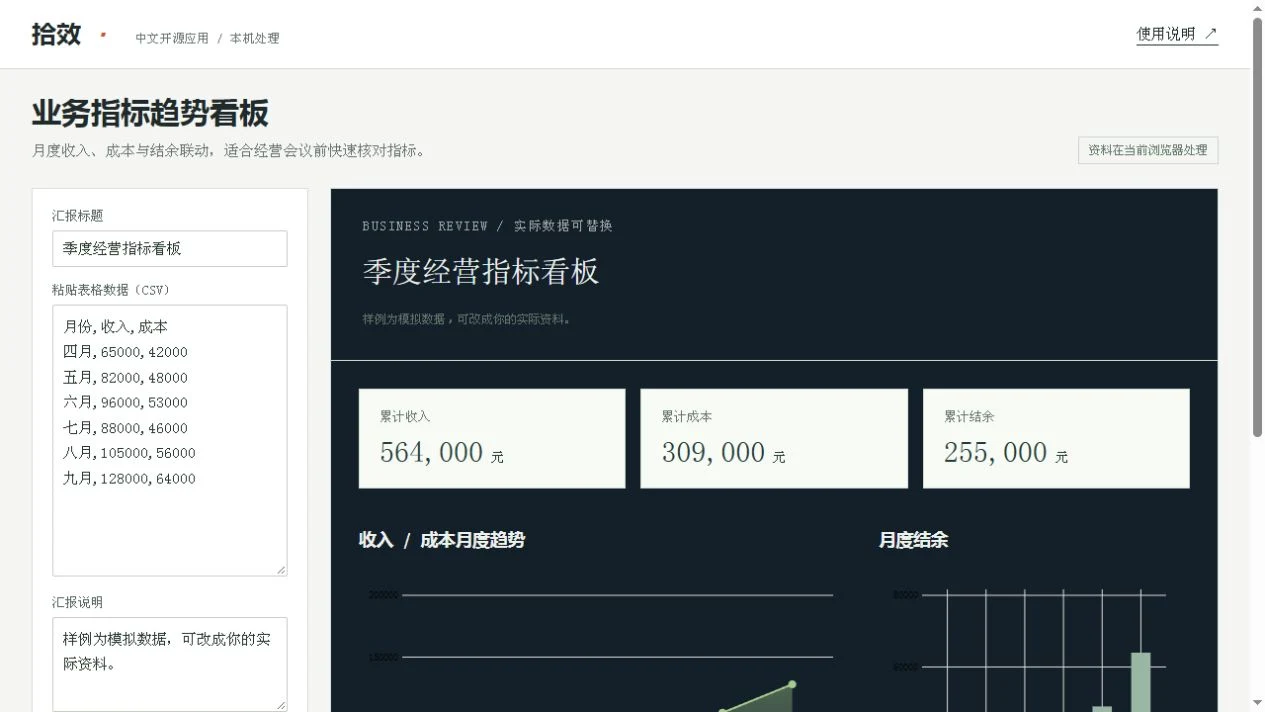Screen dimensions: 1265x712
Task: Click the scrollbar up arrow
Action: pyautogui.click(x=1258, y=8)
